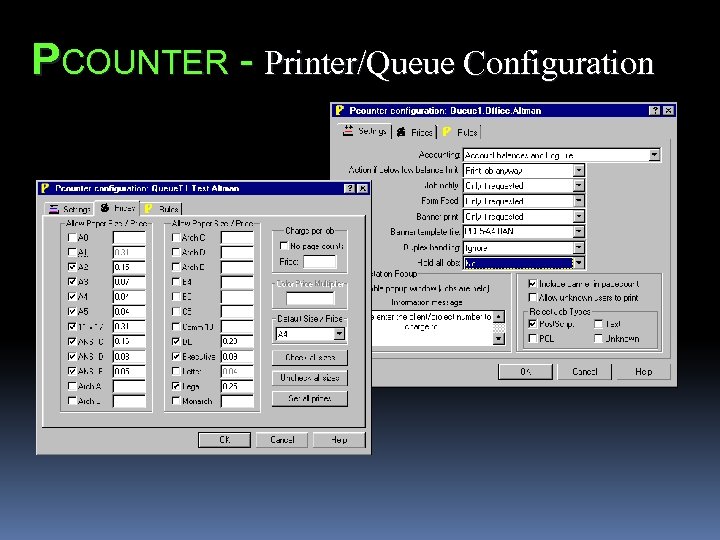Open the Default Size / Price A4 dropdown

point(339,334)
